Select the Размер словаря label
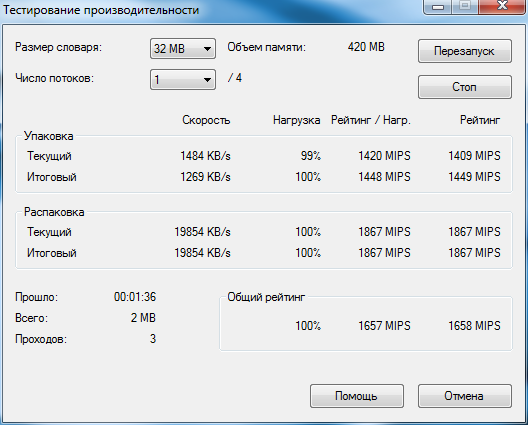528x425 pixels. (x=58, y=47)
